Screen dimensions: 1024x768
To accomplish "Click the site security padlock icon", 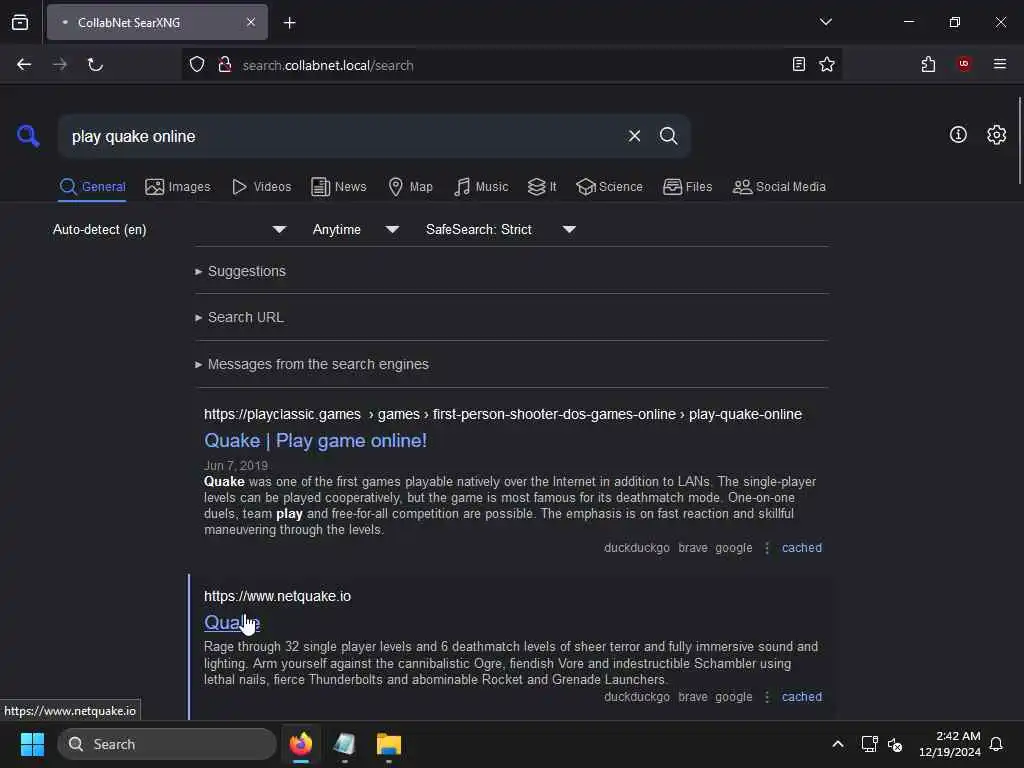I will (225, 65).
